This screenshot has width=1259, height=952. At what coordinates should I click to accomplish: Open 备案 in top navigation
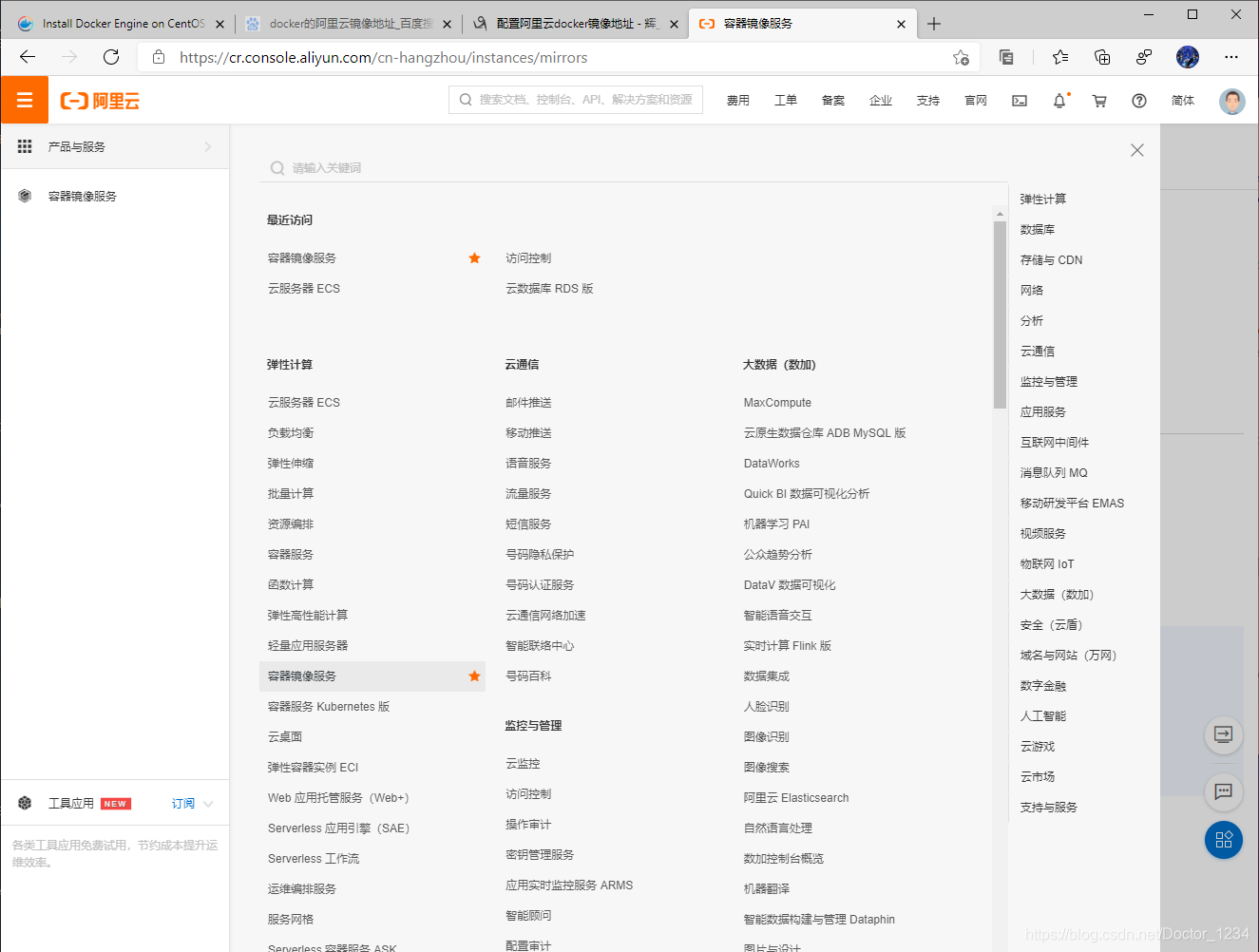pyautogui.click(x=833, y=101)
